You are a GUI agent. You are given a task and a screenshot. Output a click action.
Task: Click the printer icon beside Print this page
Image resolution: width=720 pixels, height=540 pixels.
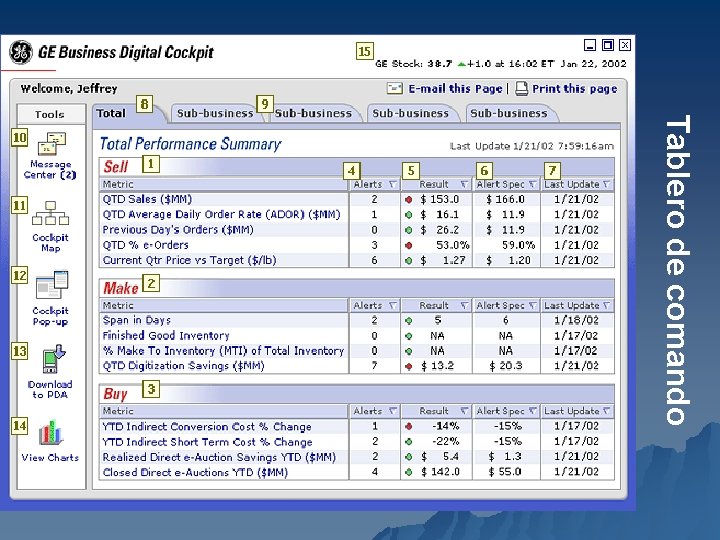click(x=521, y=88)
